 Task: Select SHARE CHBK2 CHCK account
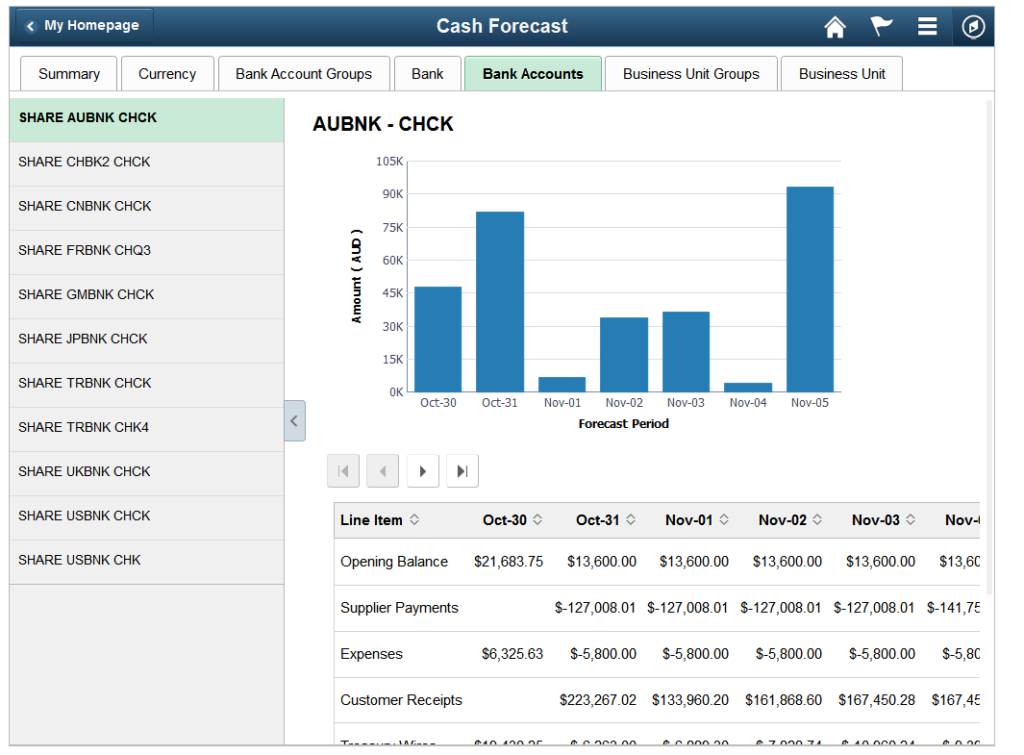[x=147, y=162]
